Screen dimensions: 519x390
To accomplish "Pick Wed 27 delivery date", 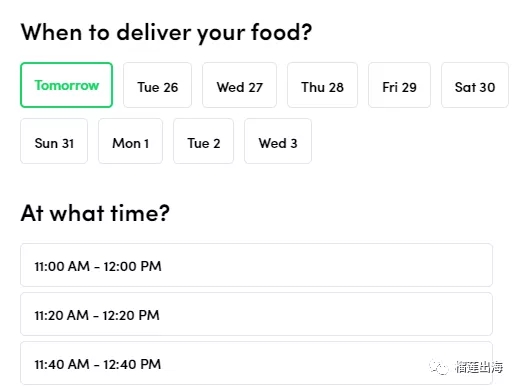I will [239, 85].
